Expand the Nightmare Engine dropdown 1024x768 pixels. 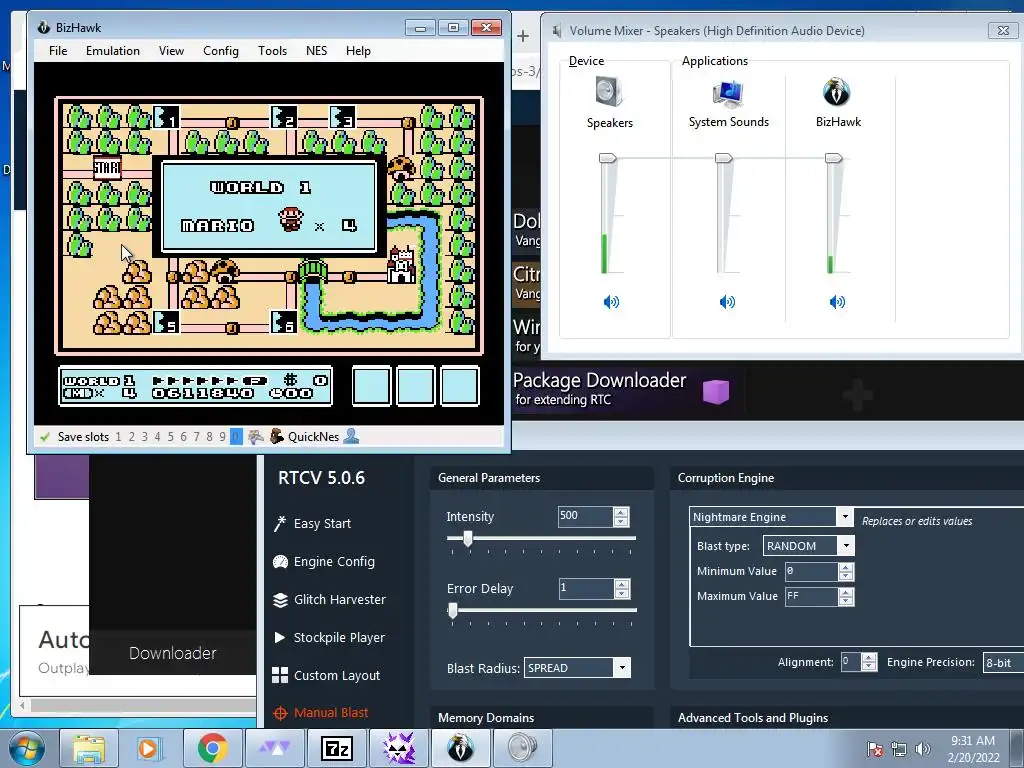845,517
